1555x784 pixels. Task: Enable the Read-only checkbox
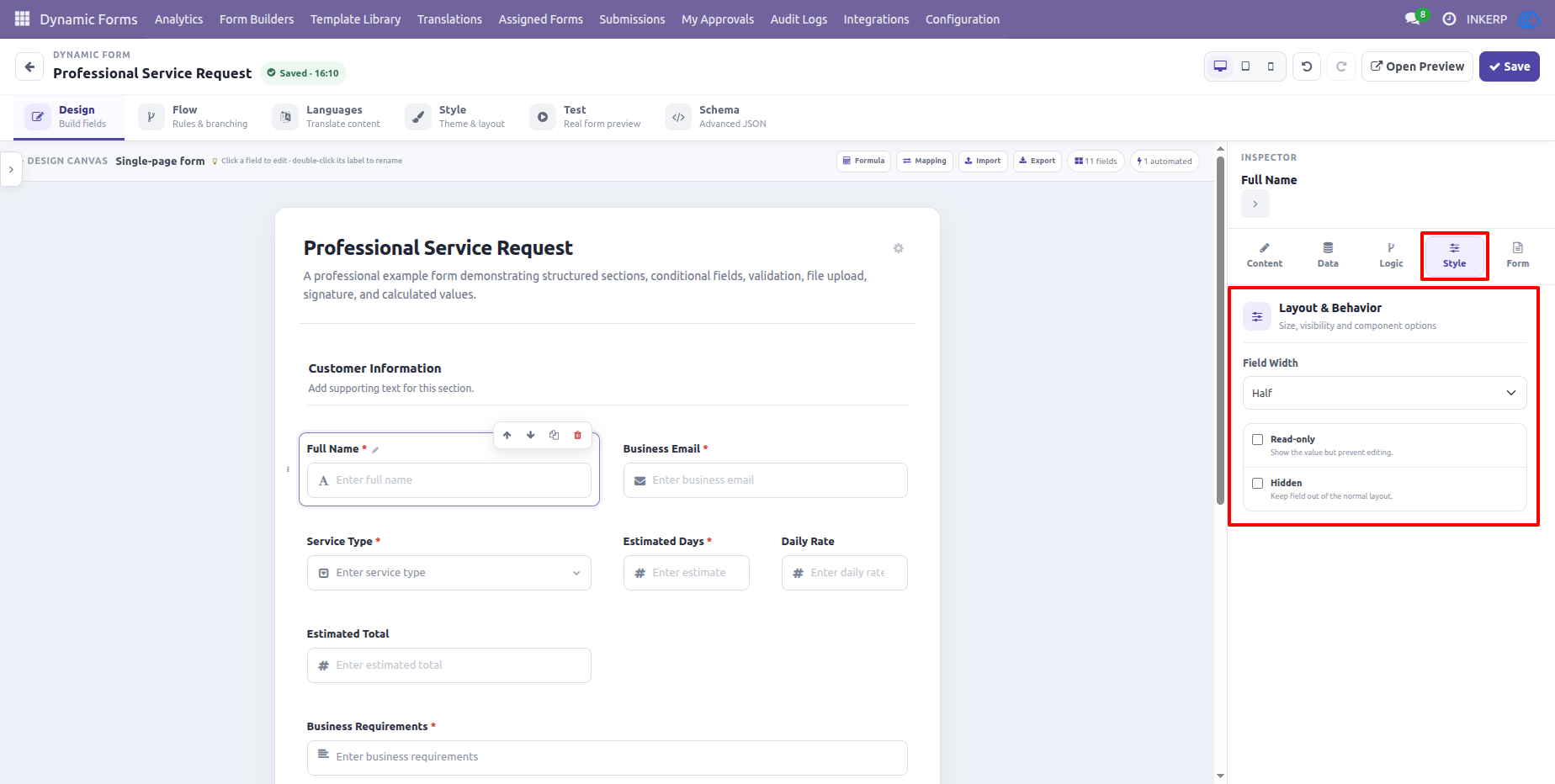click(x=1257, y=439)
